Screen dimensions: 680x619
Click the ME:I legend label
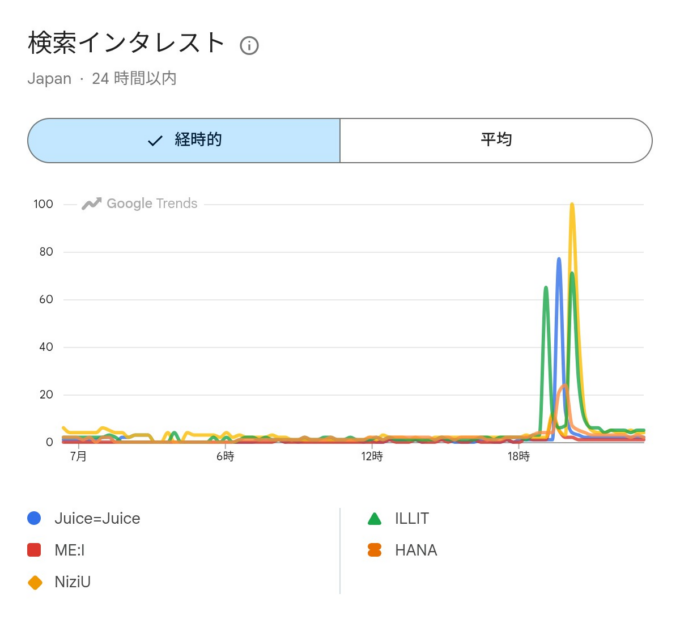(x=69, y=550)
